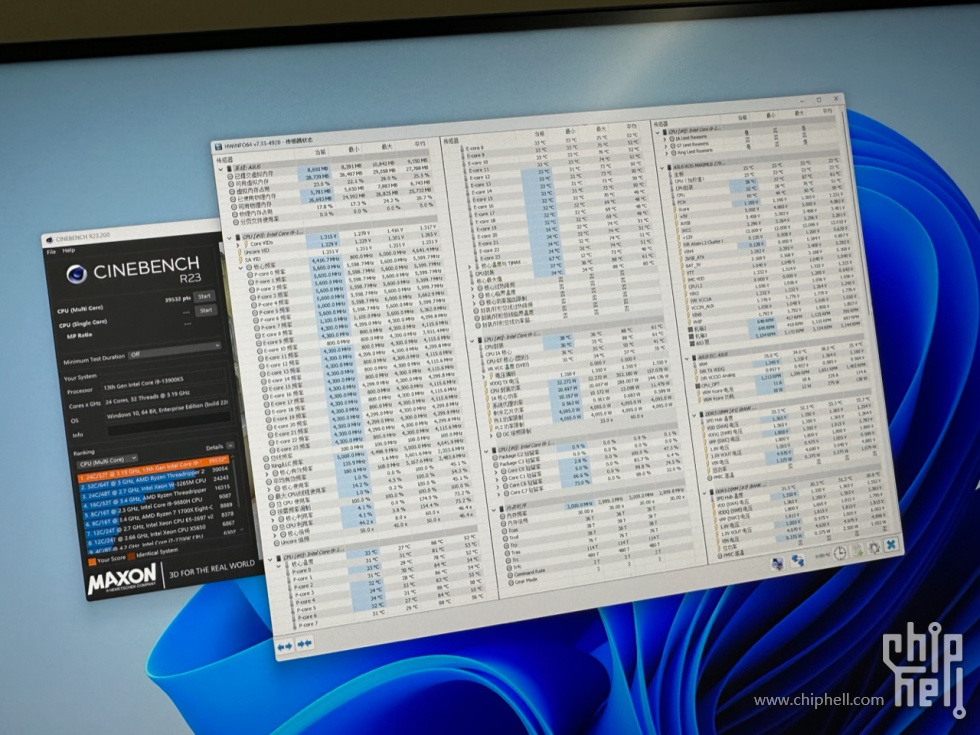Viewport: 980px width, 735px height.
Task: Collapse the ASUS EC: ASUS sensor group
Action: [x=686, y=360]
